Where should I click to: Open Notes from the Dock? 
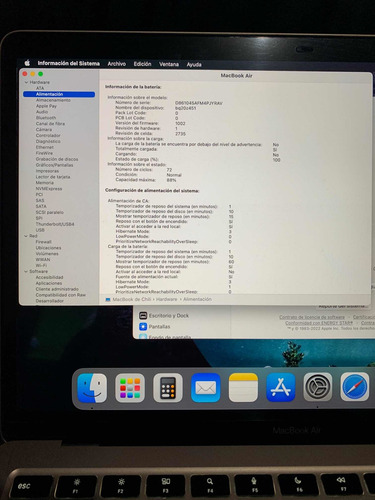click(x=243, y=388)
